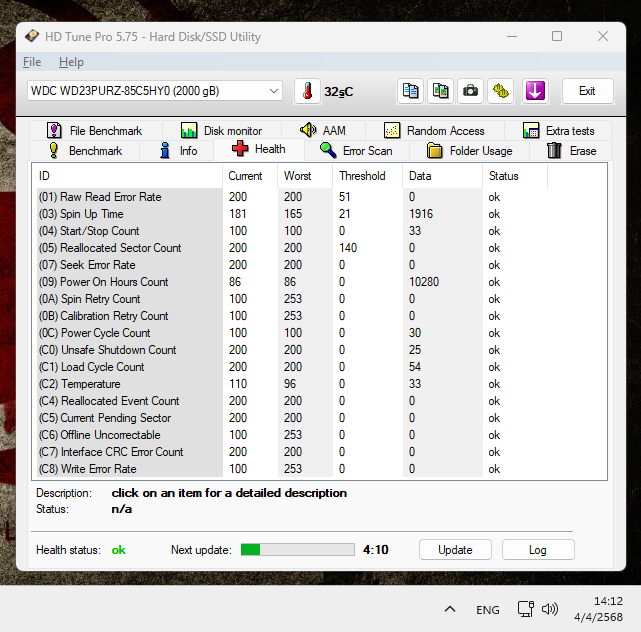Click the Log button
The width and height of the screenshot is (641, 632).
tap(538, 550)
